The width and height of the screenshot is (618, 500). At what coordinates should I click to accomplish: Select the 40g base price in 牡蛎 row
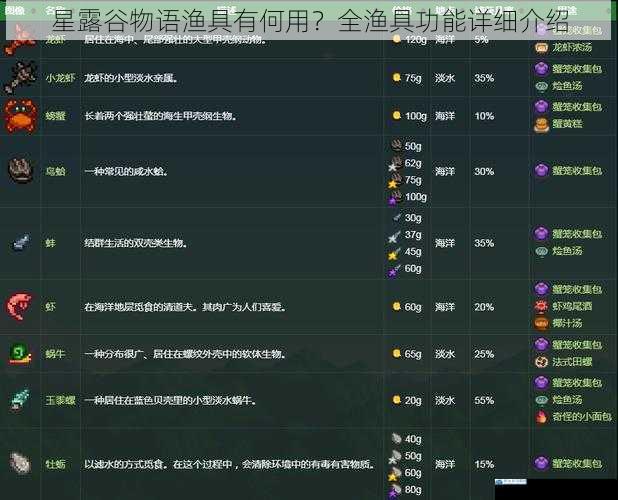pos(413,439)
